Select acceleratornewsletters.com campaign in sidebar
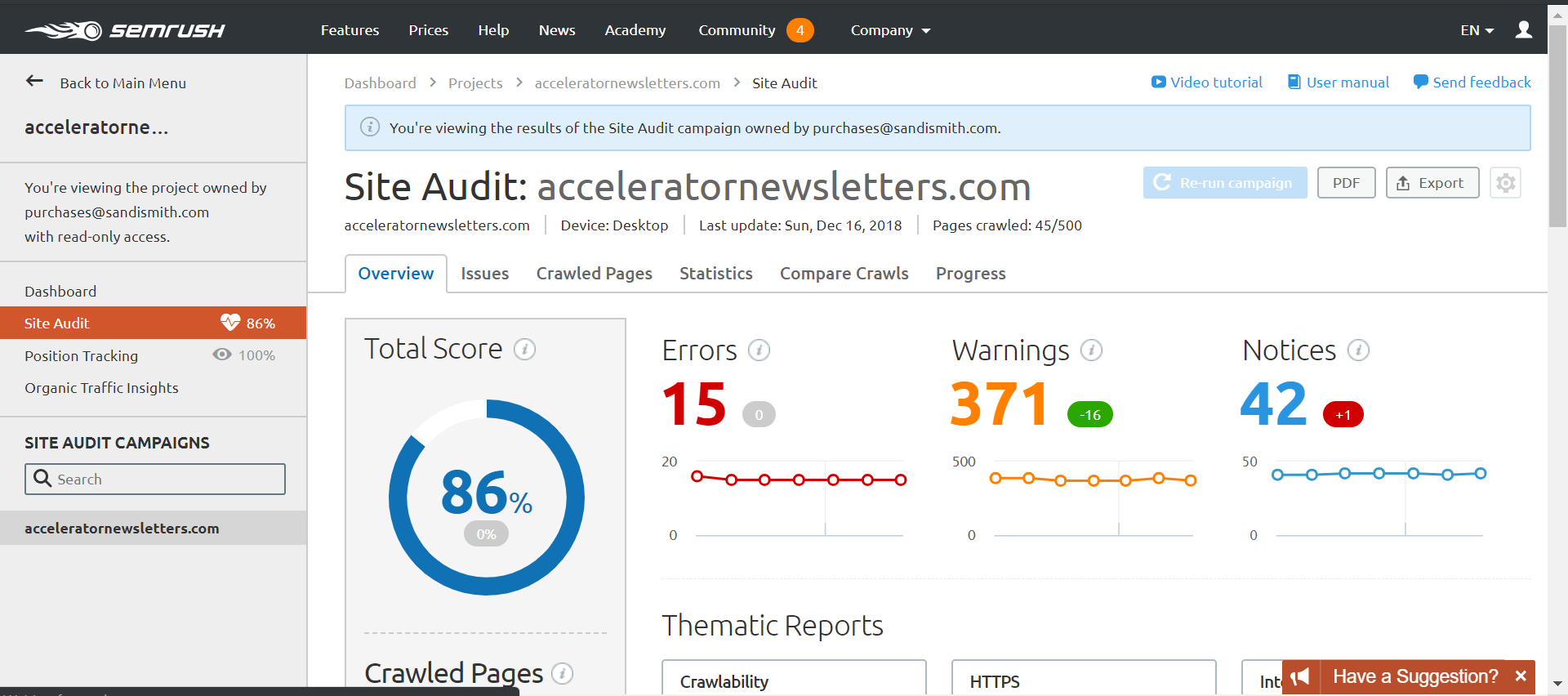This screenshot has width=1568, height=696. click(x=154, y=529)
